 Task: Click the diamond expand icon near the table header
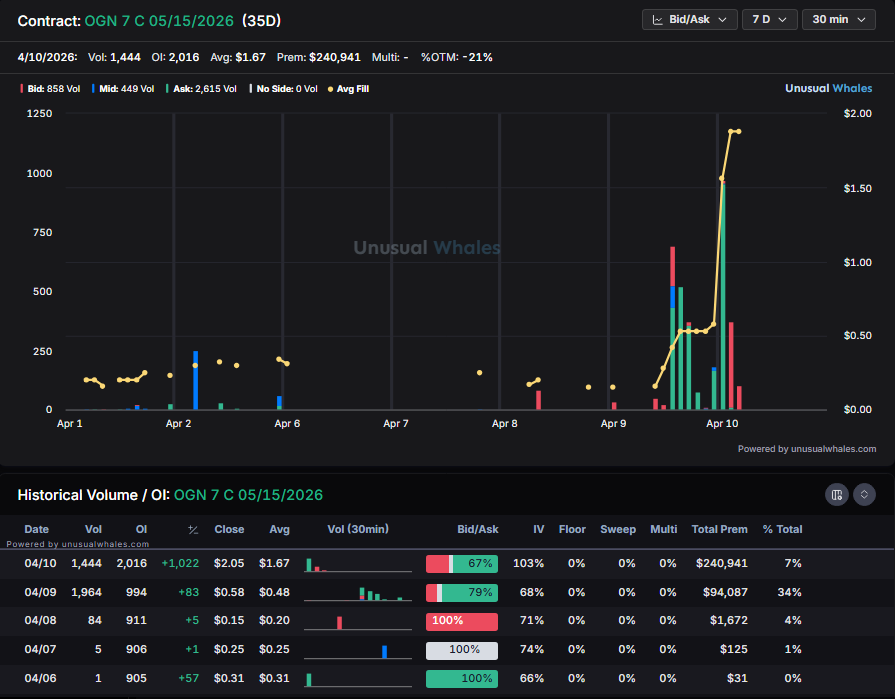(x=863, y=493)
